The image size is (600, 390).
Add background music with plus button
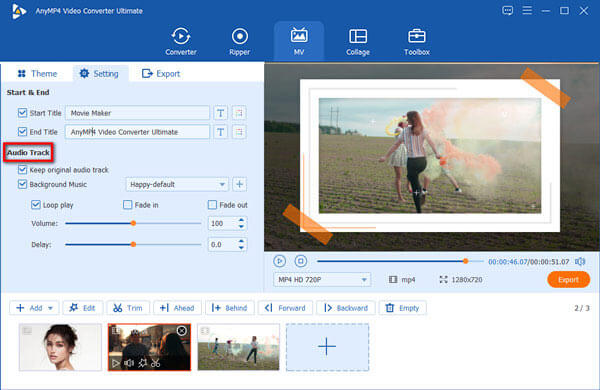pos(240,184)
